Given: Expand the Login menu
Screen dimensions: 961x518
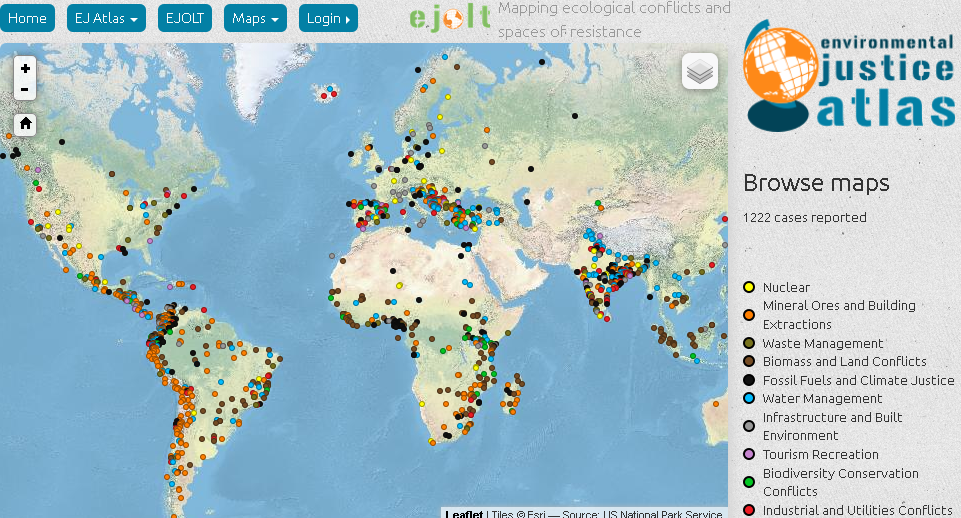Looking at the screenshot, I should (328, 18).
